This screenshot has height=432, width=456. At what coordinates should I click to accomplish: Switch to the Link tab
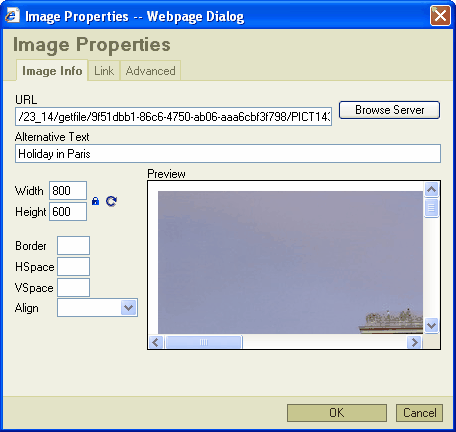(104, 71)
